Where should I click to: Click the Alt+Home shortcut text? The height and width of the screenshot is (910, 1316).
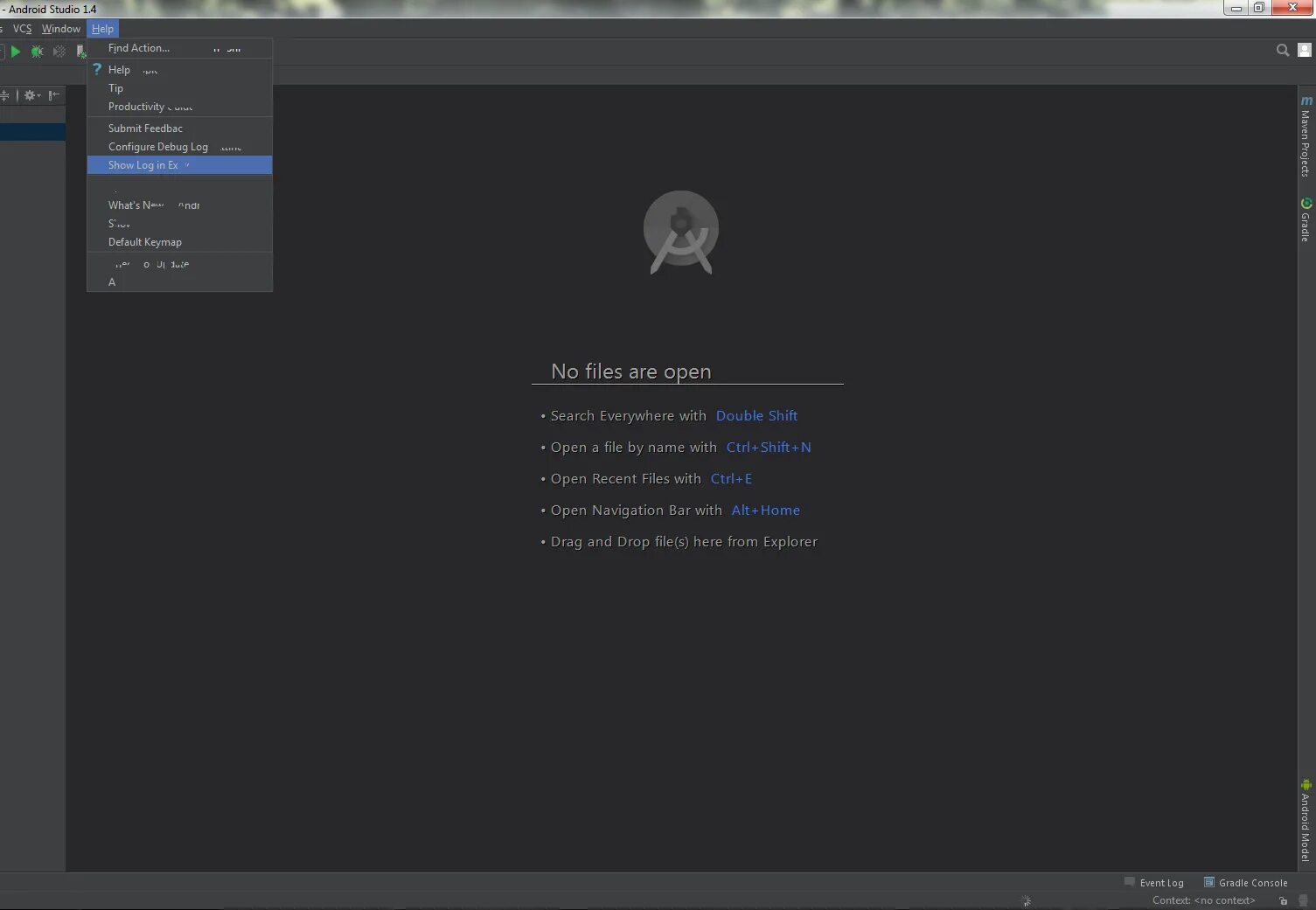(x=765, y=511)
